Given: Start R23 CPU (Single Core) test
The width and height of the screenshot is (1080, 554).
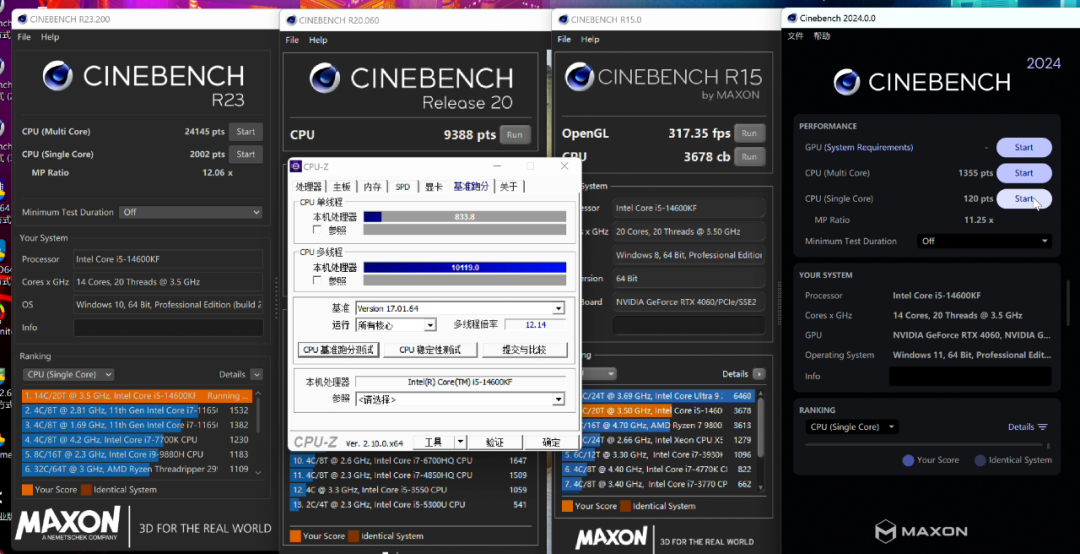Looking at the screenshot, I should point(246,154).
